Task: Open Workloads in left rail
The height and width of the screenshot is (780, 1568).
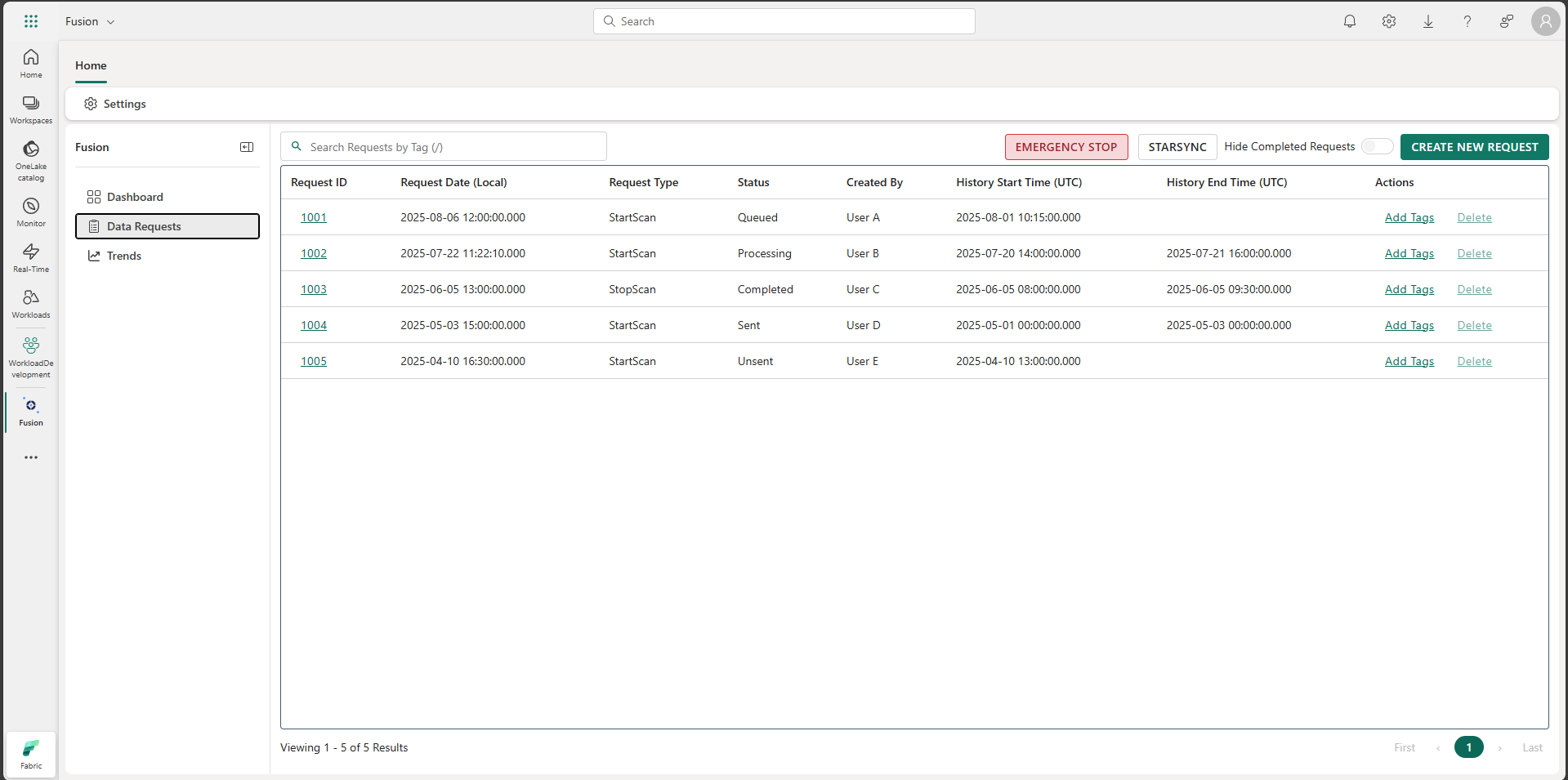Action: 31,304
